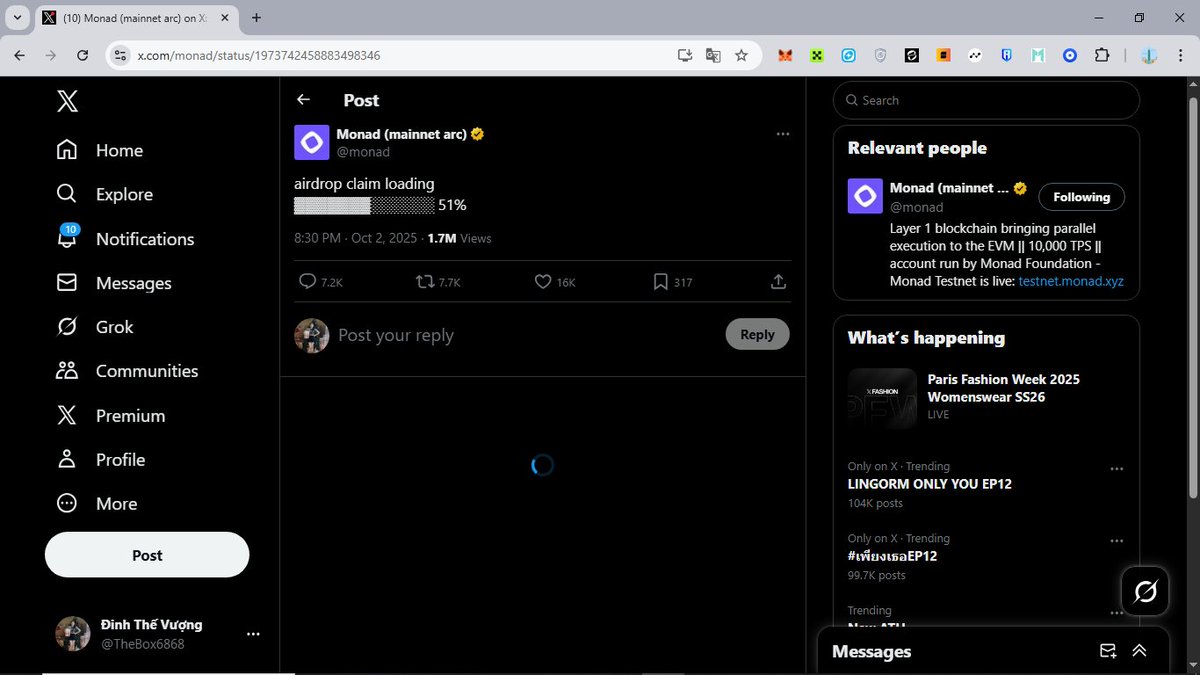Viewport: 1200px width, 675px height.
Task: Click the white Post button in sidebar
Action: pyautogui.click(x=147, y=555)
